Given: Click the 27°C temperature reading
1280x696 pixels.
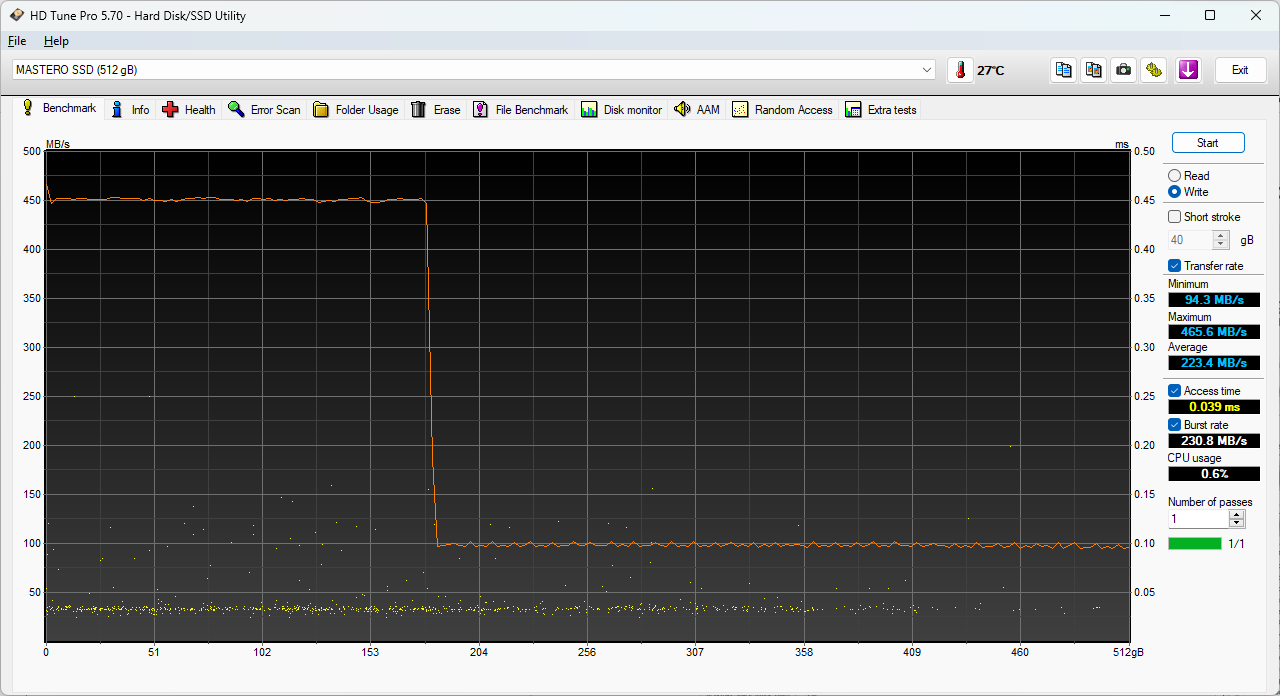Looking at the screenshot, I should pos(991,71).
